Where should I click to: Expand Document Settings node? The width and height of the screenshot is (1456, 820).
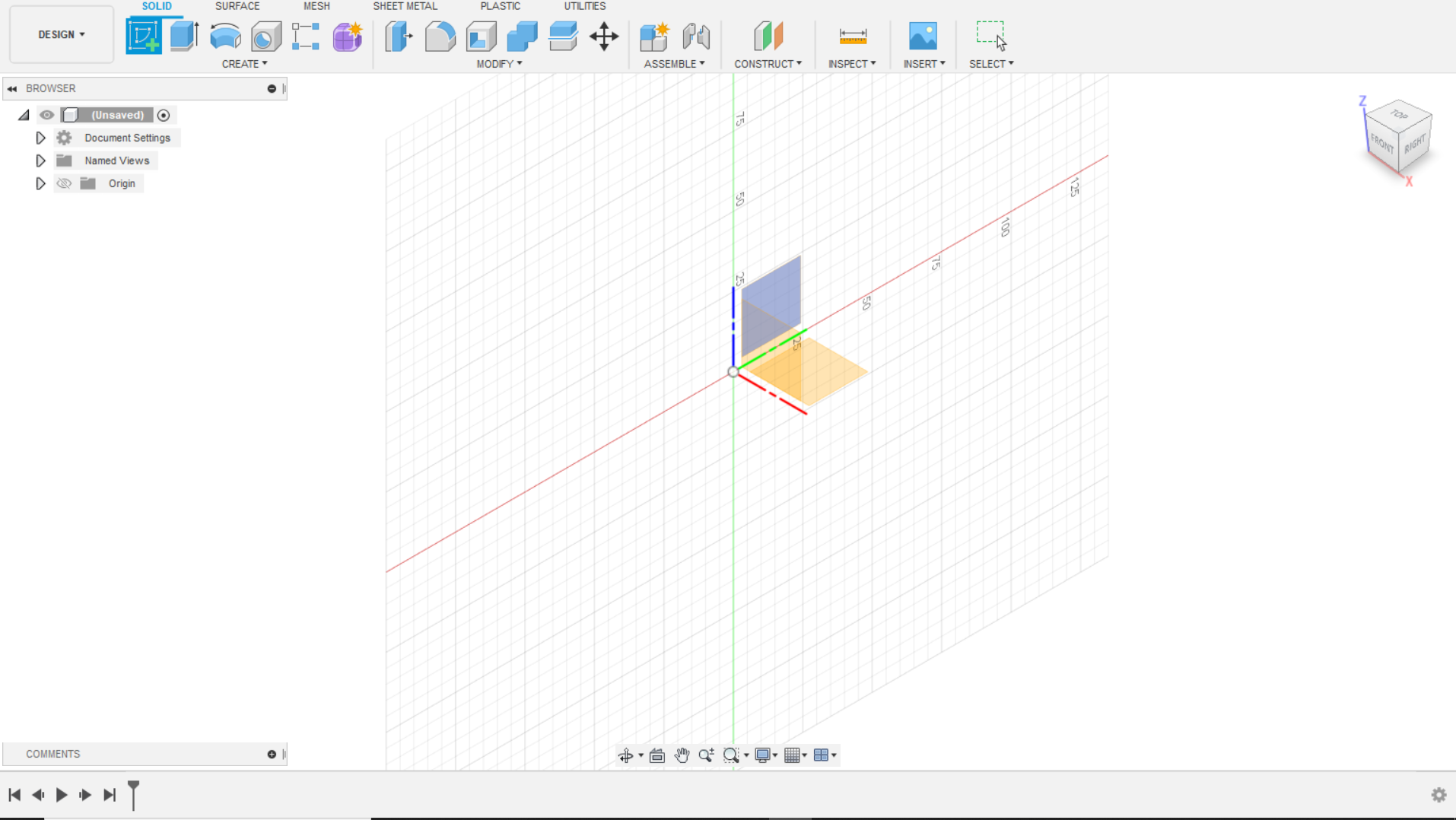pyautogui.click(x=41, y=138)
